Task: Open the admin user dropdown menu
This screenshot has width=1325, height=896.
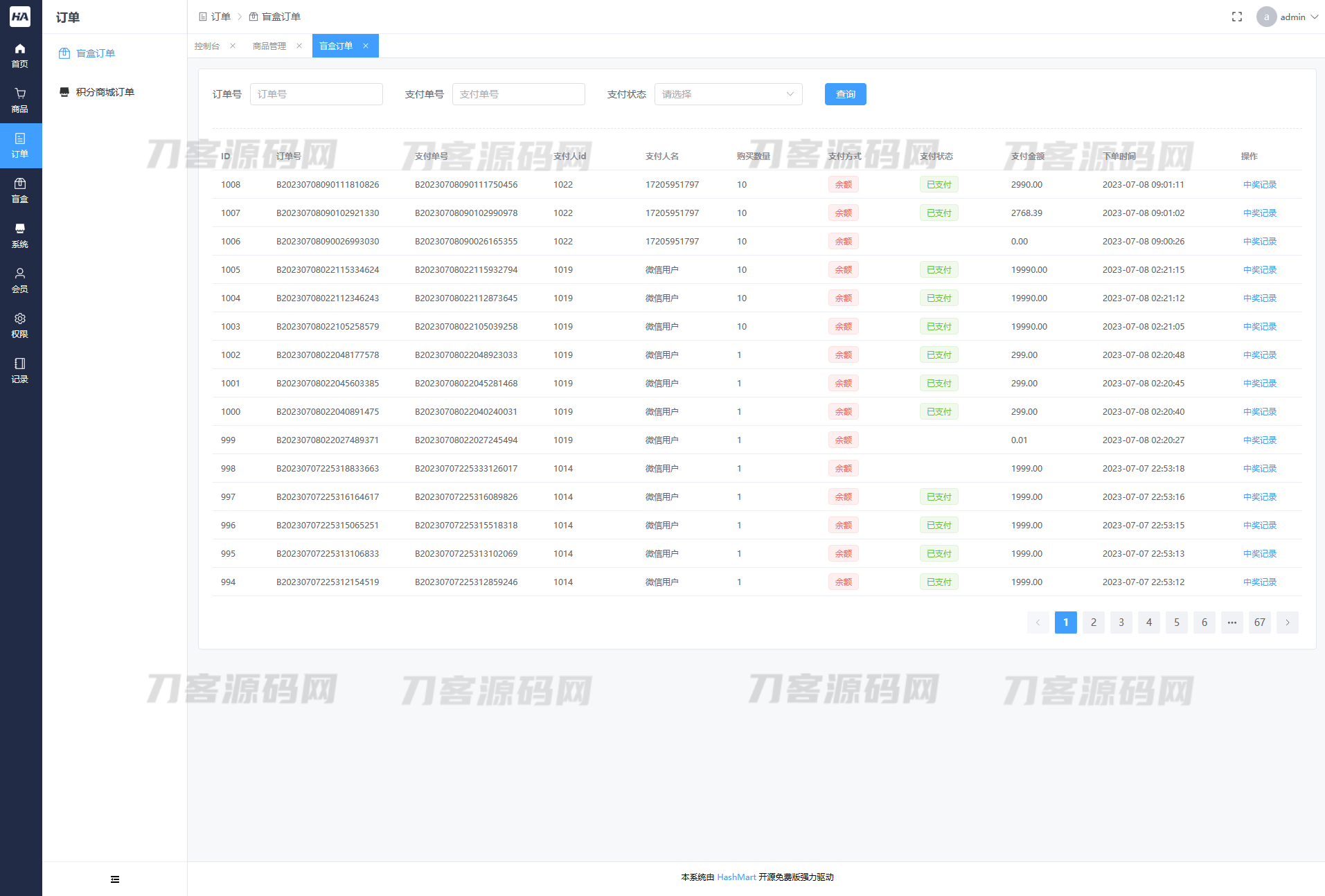Action: 1288,17
